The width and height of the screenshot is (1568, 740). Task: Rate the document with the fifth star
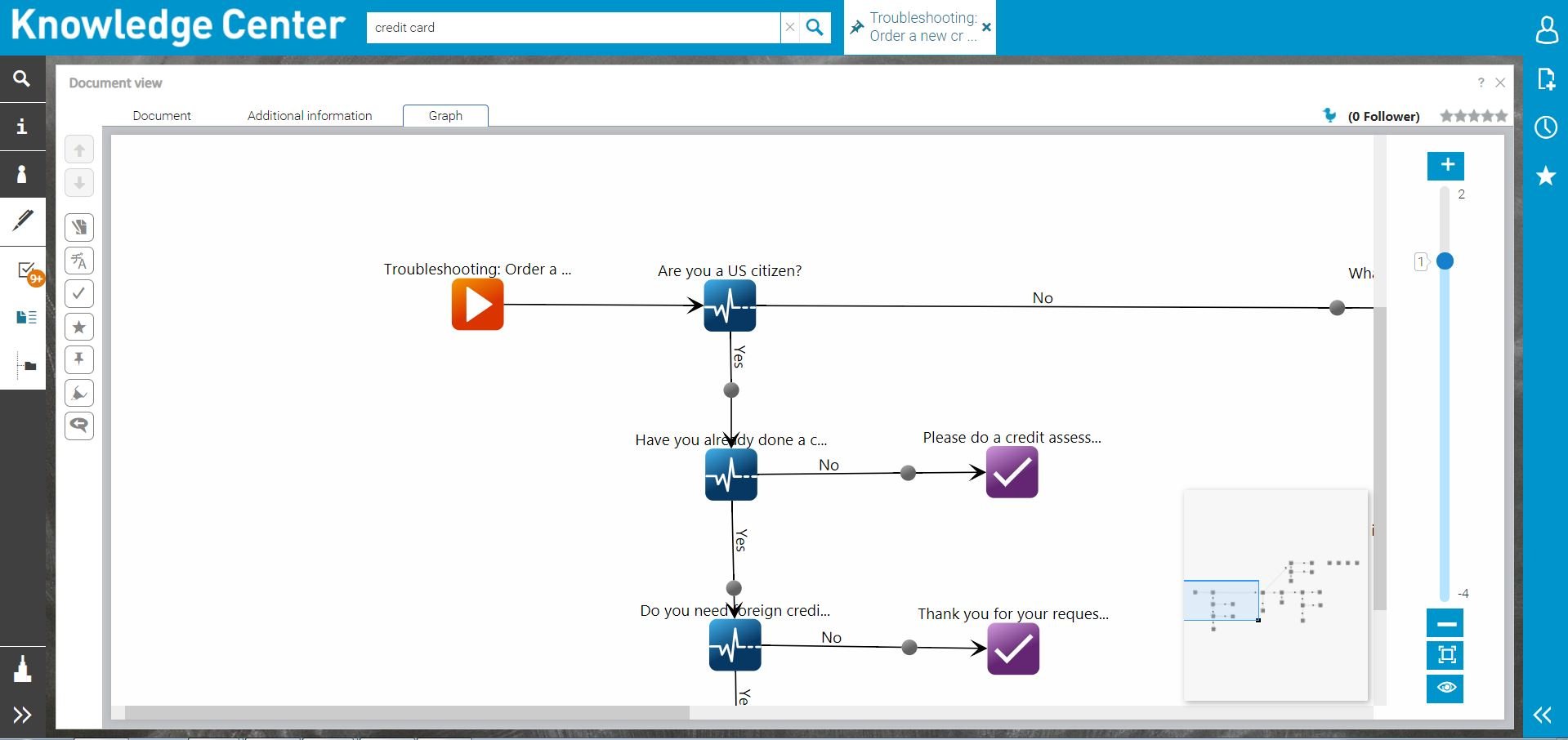tap(1502, 116)
